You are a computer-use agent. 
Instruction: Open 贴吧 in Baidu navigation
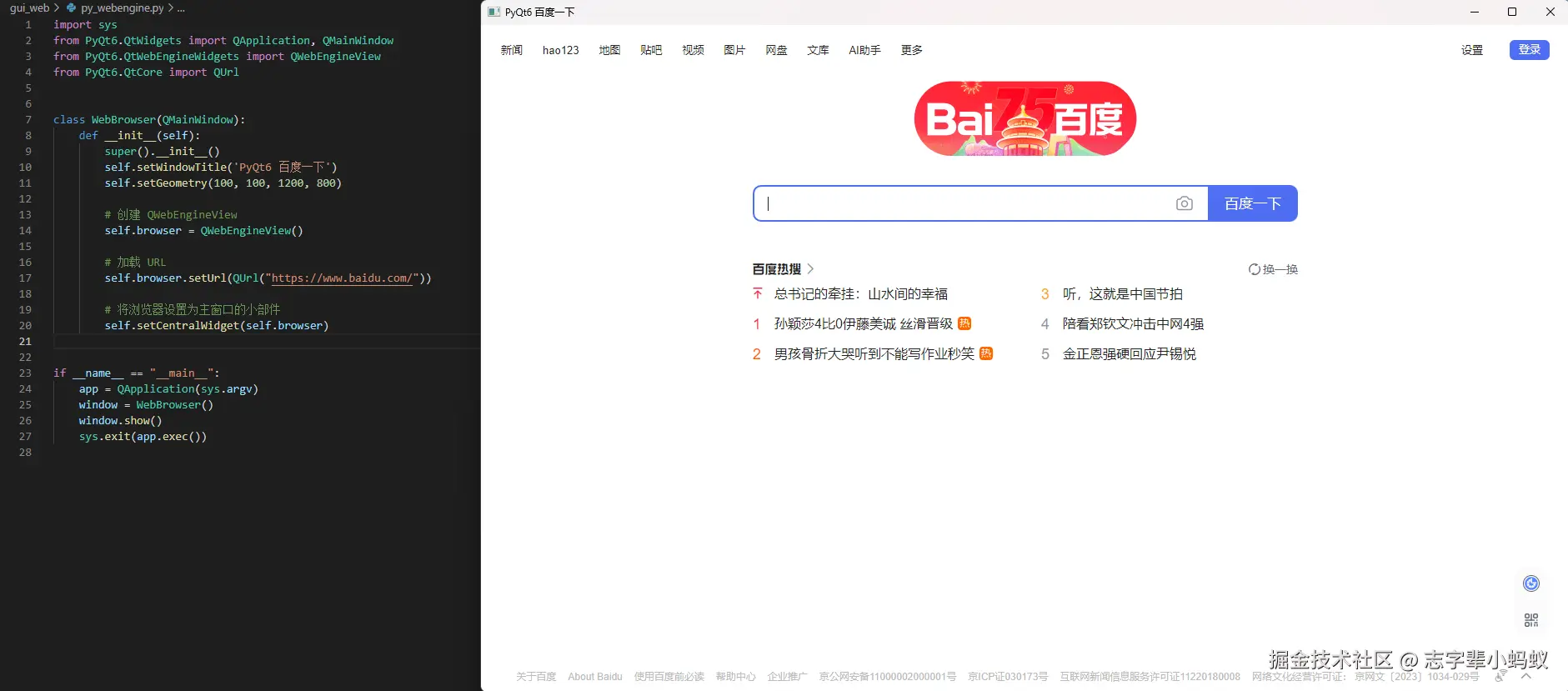pyautogui.click(x=651, y=50)
